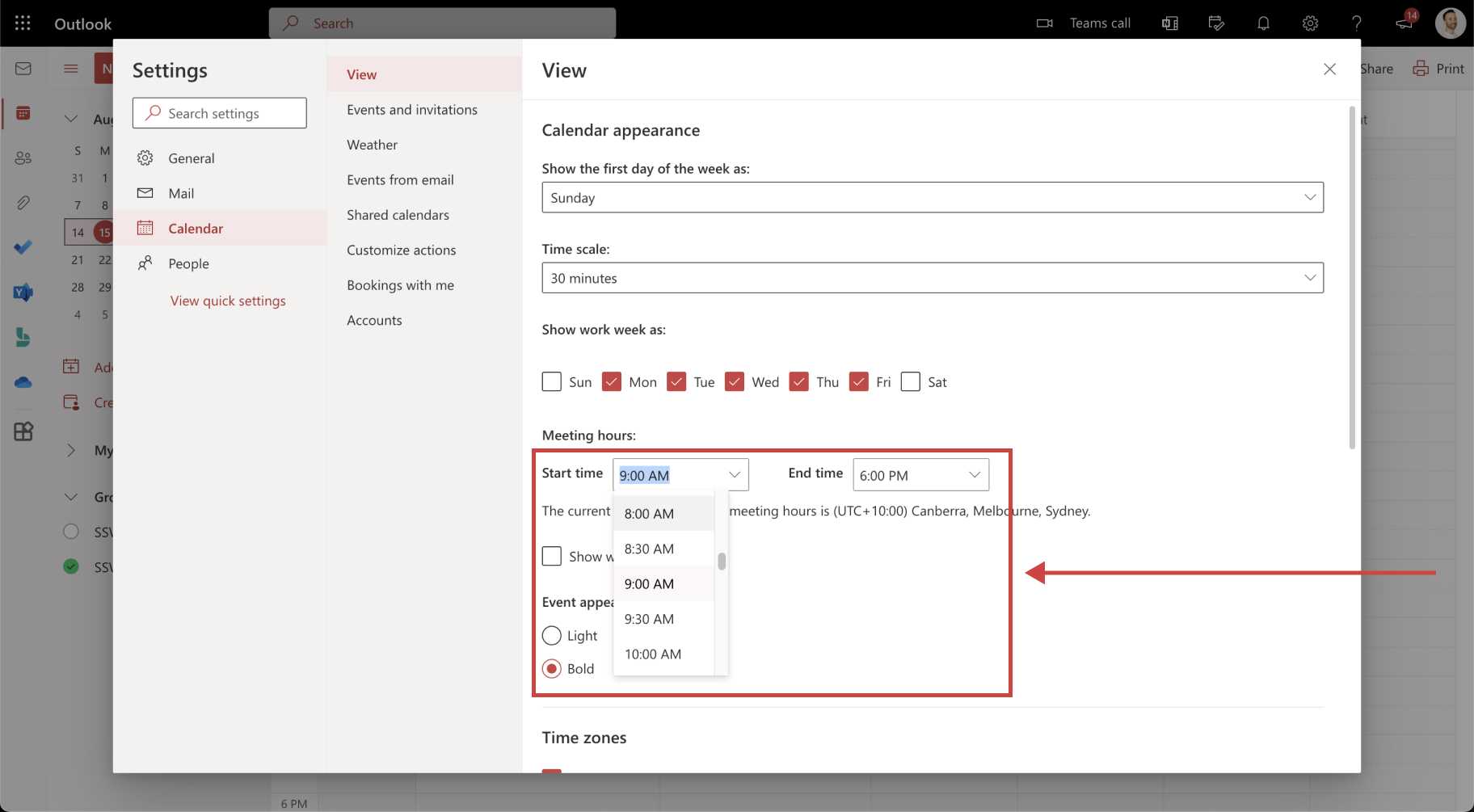Open the To Do checkmark icon
Image resolution: width=1474 pixels, height=812 pixels.
(23, 247)
